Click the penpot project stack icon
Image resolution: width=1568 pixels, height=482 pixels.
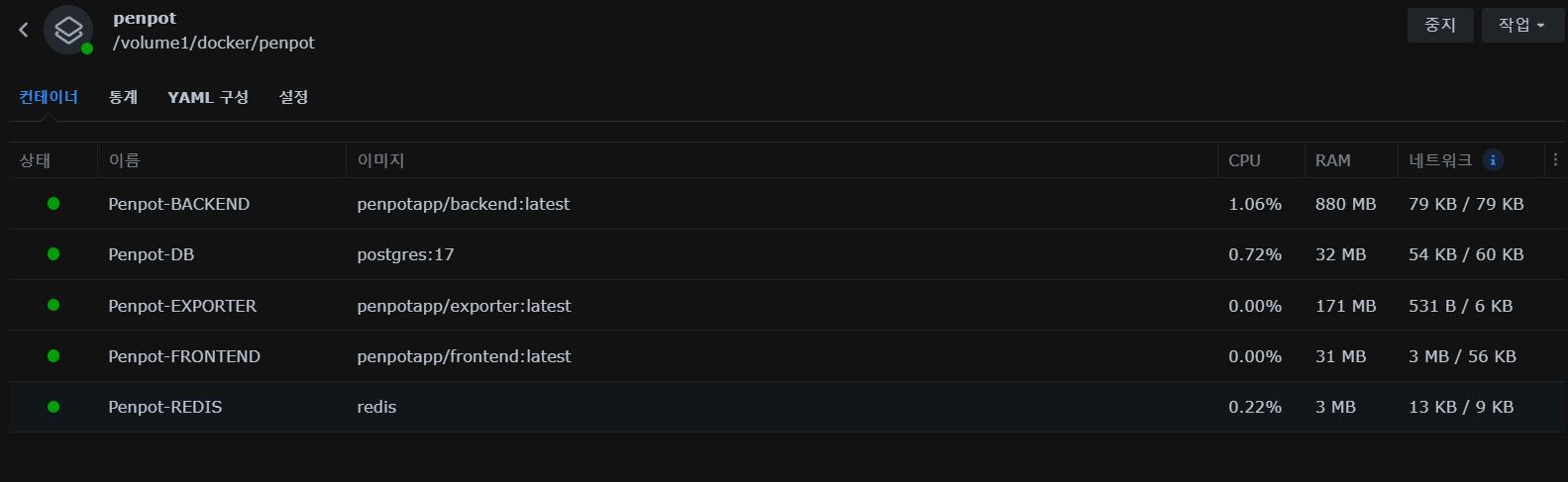[x=68, y=30]
